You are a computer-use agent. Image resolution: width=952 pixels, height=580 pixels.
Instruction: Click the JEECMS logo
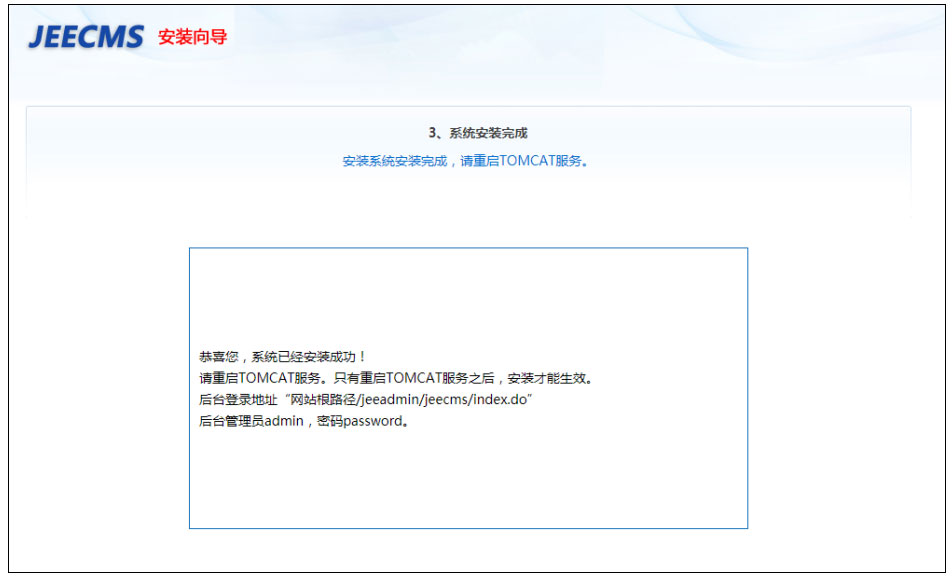tap(86, 37)
